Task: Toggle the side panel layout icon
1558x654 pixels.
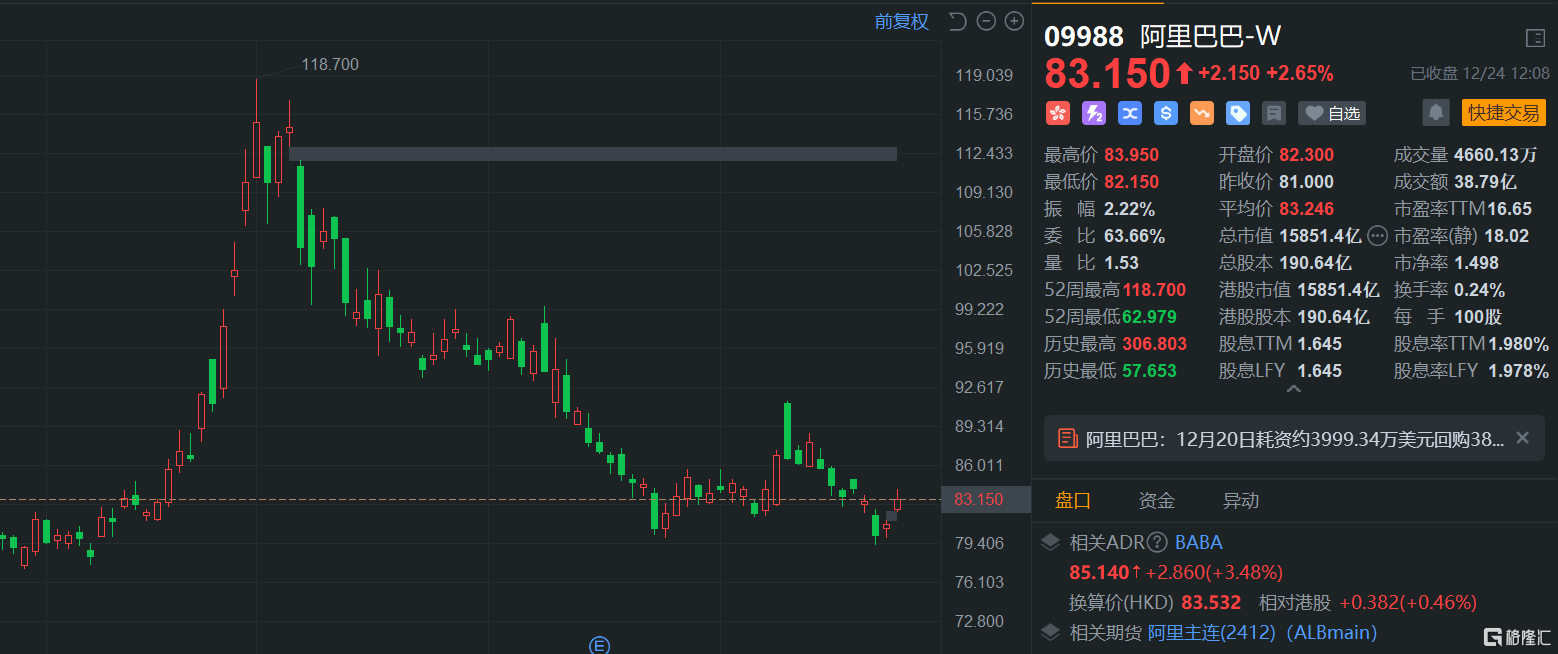Action: (1535, 38)
